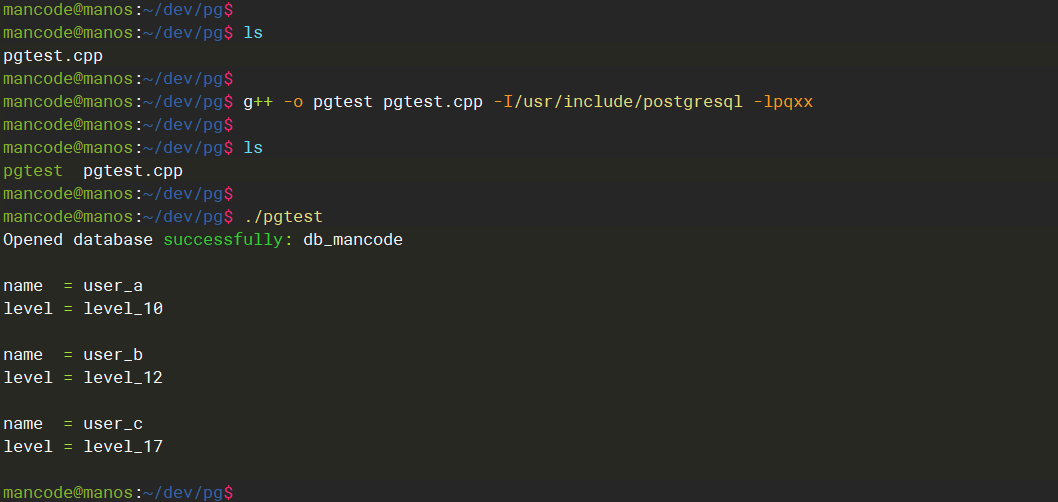Viewport: 1058px width, 502px height.
Task: Click the empty prompt on the last line
Action: click(x=118, y=492)
